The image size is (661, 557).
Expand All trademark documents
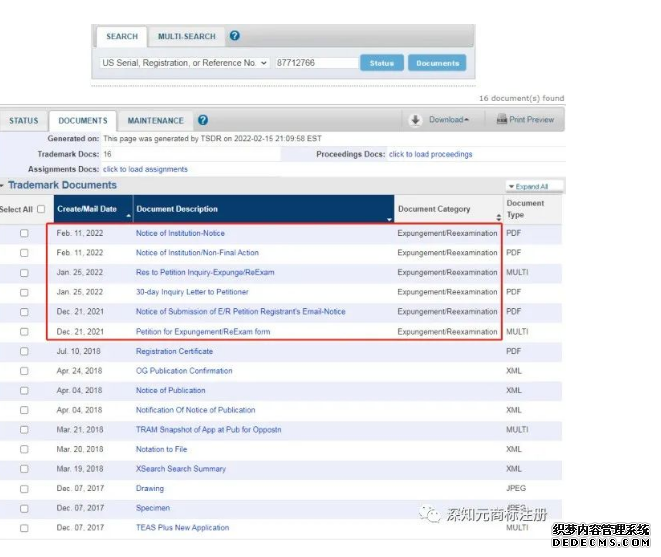534,186
